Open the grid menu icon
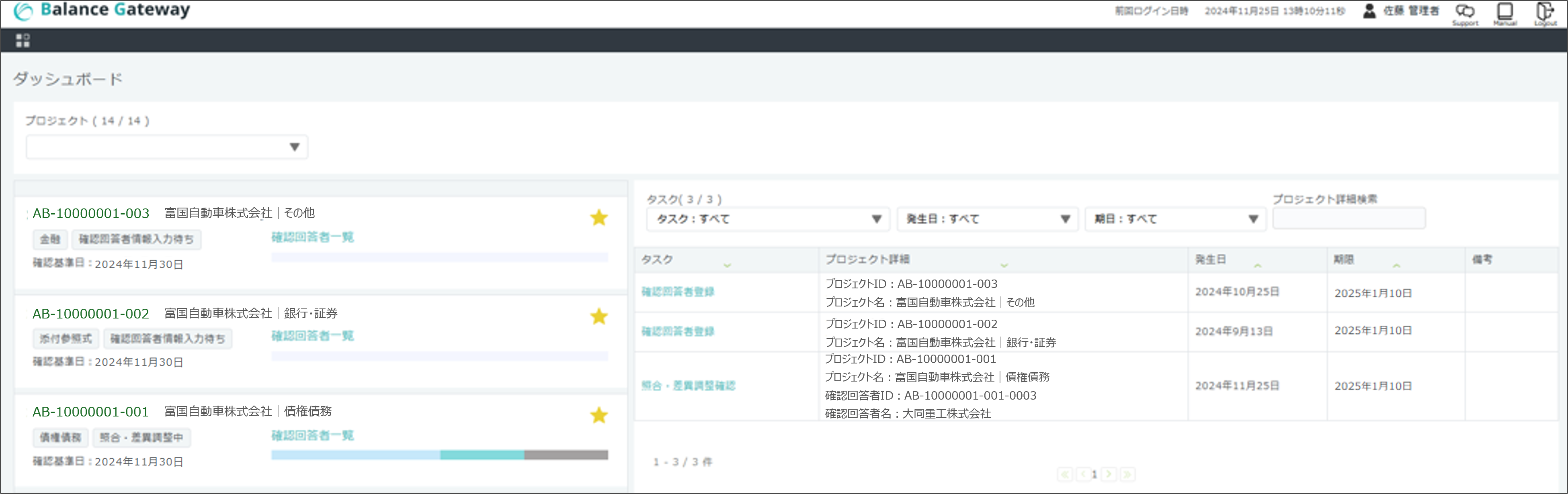The height and width of the screenshot is (494, 1568). point(23,40)
